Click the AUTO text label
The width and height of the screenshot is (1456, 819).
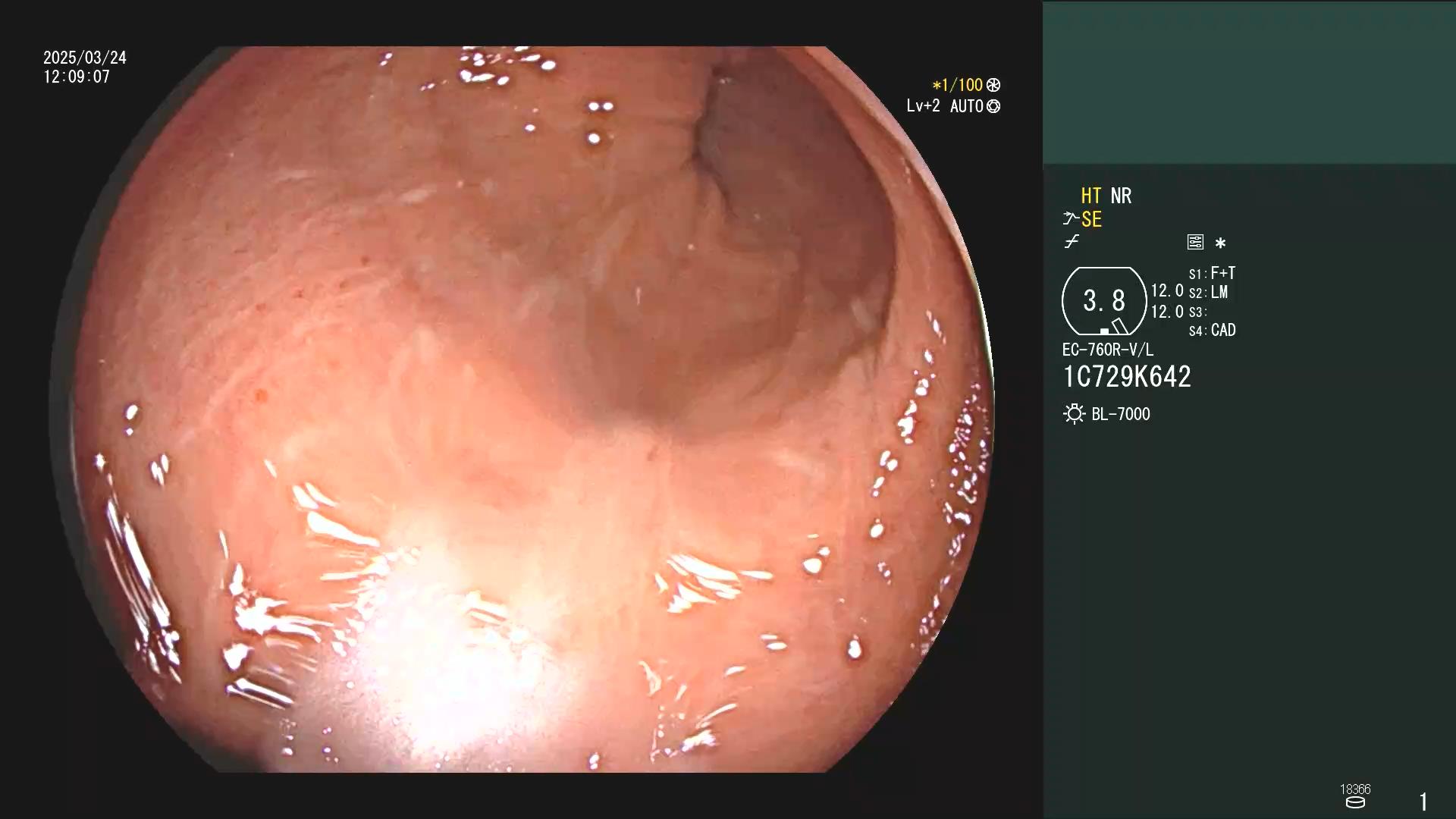pyautogui.click(x=966, y=106)
